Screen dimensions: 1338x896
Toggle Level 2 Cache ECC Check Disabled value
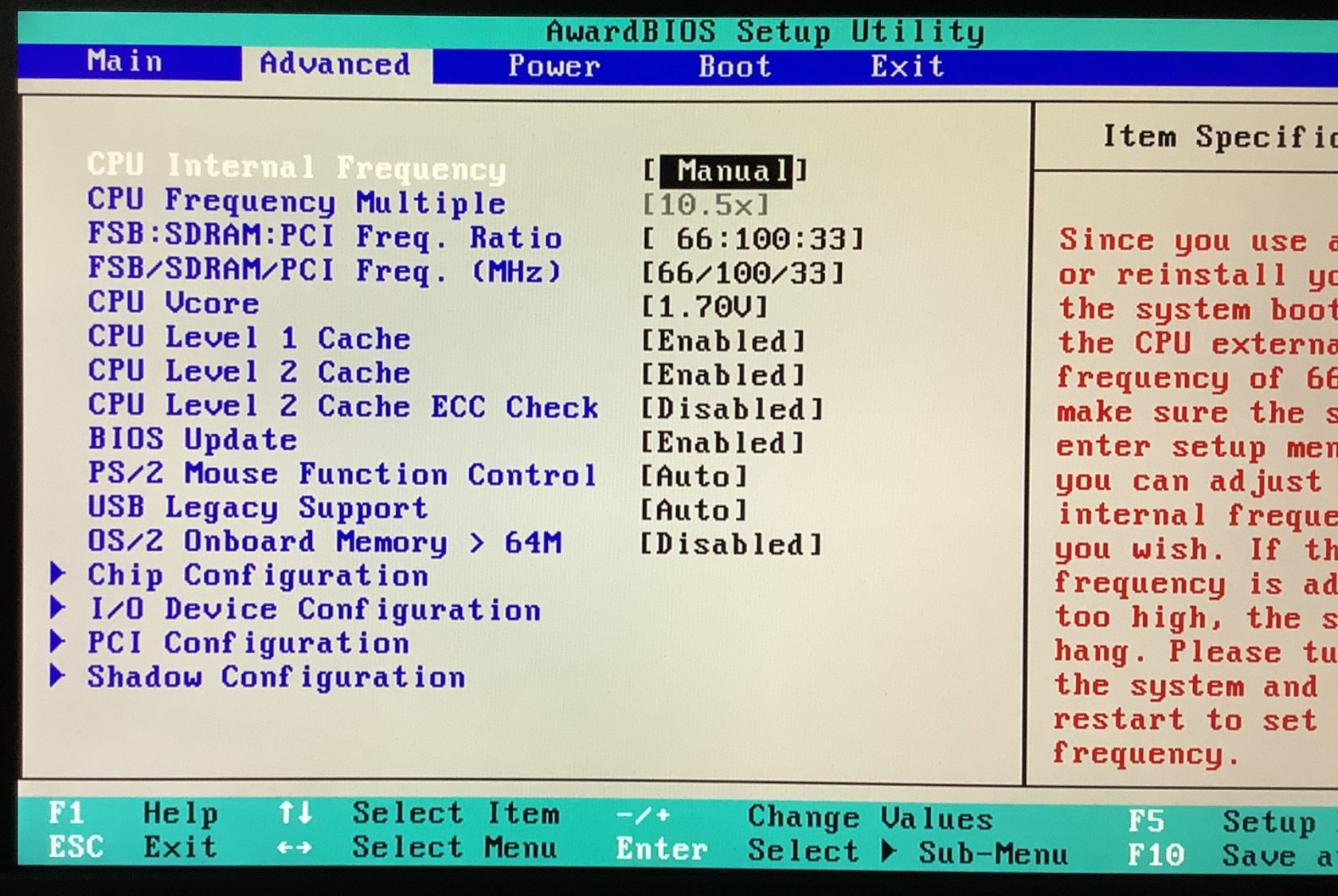(x=732, y=409)
